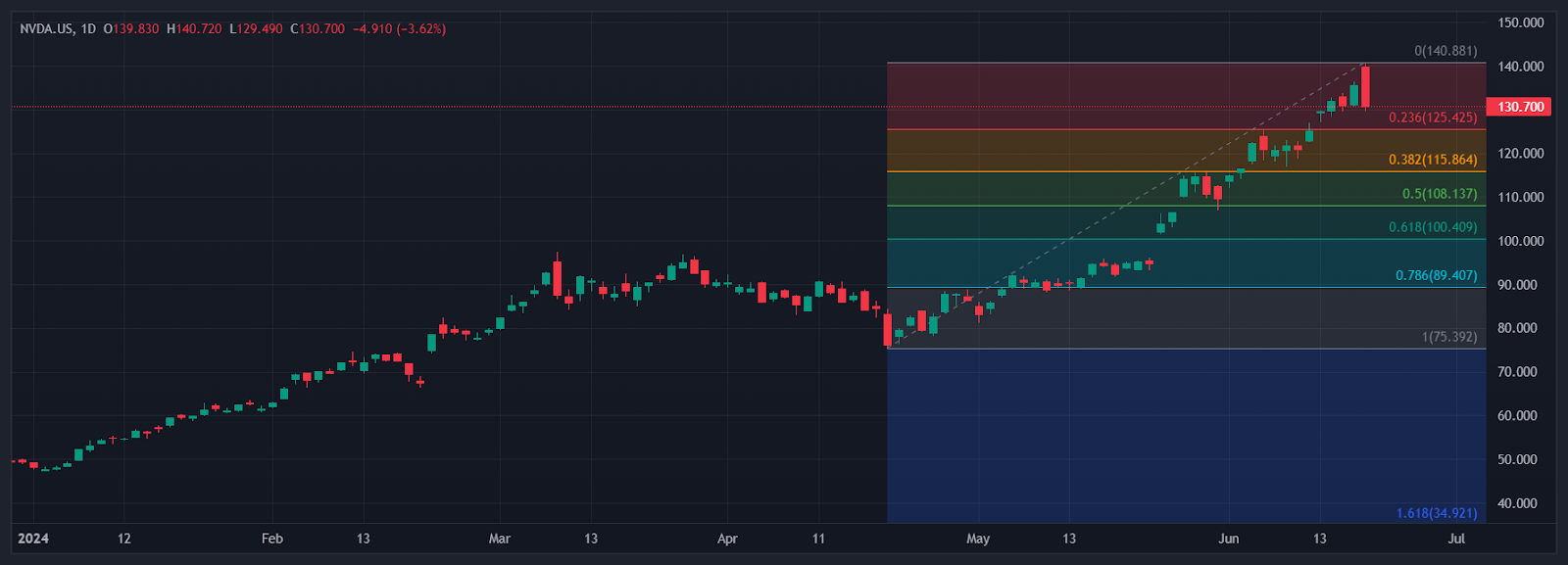Viewport: 1568px width, 565px height.
Task: Select the 0(140.881) Fibonacci top label
Action: pyautogui.click(x=1445, y=51)
